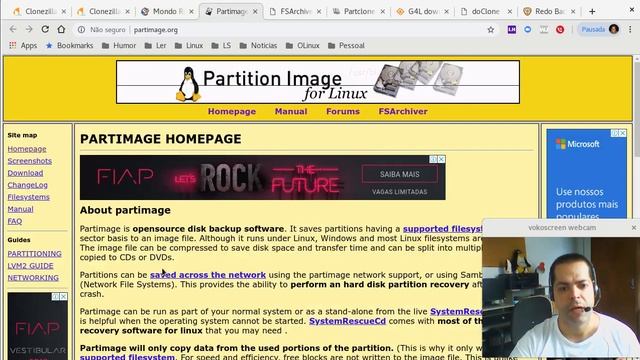Open the Noticias bookmarks folder
The width and height of the screenshot is (640, 360).
[x=258, y=45]
